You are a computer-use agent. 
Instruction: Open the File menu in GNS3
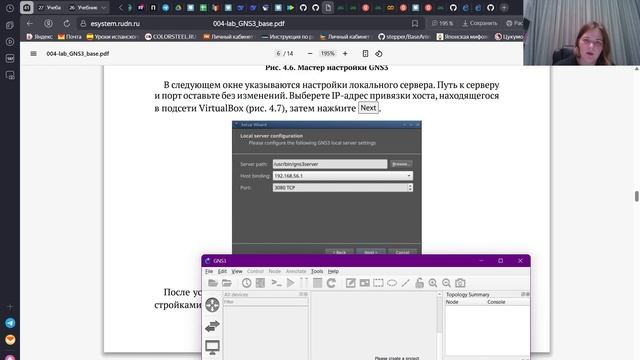(209, 271)
